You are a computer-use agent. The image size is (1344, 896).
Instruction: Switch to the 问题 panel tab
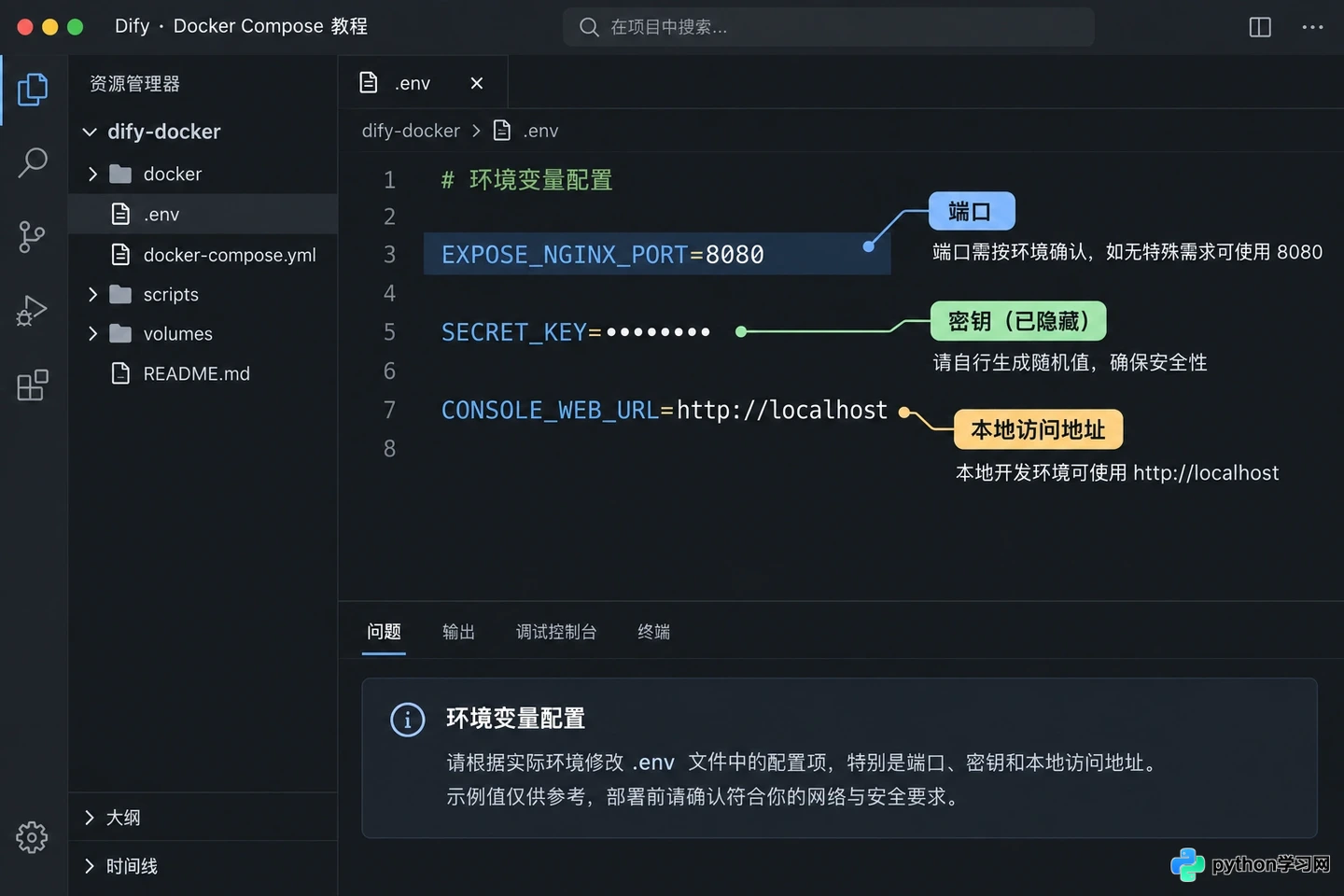pos(384,632)
